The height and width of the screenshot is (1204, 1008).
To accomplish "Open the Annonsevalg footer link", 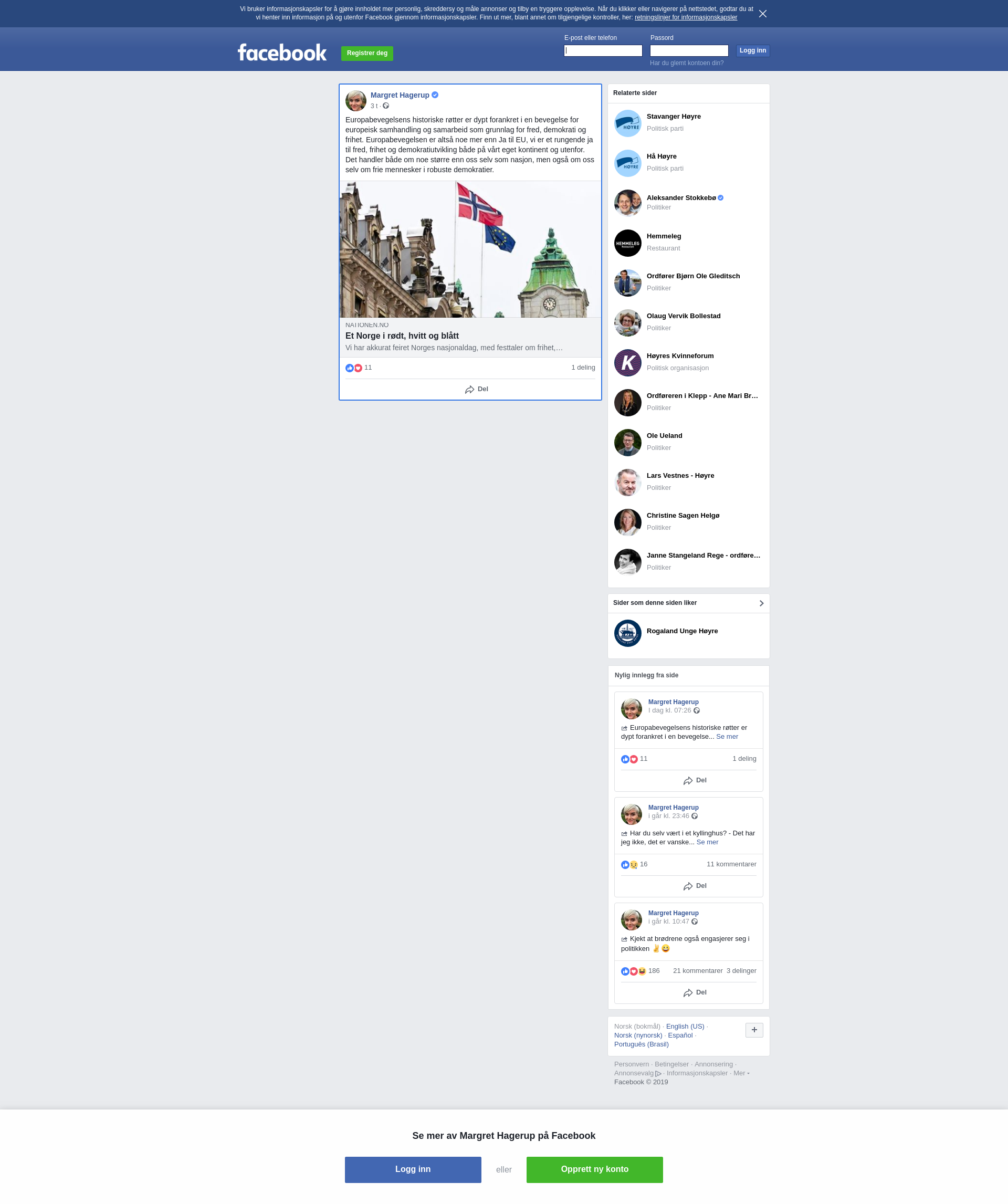I will (x=637, y=1074).
